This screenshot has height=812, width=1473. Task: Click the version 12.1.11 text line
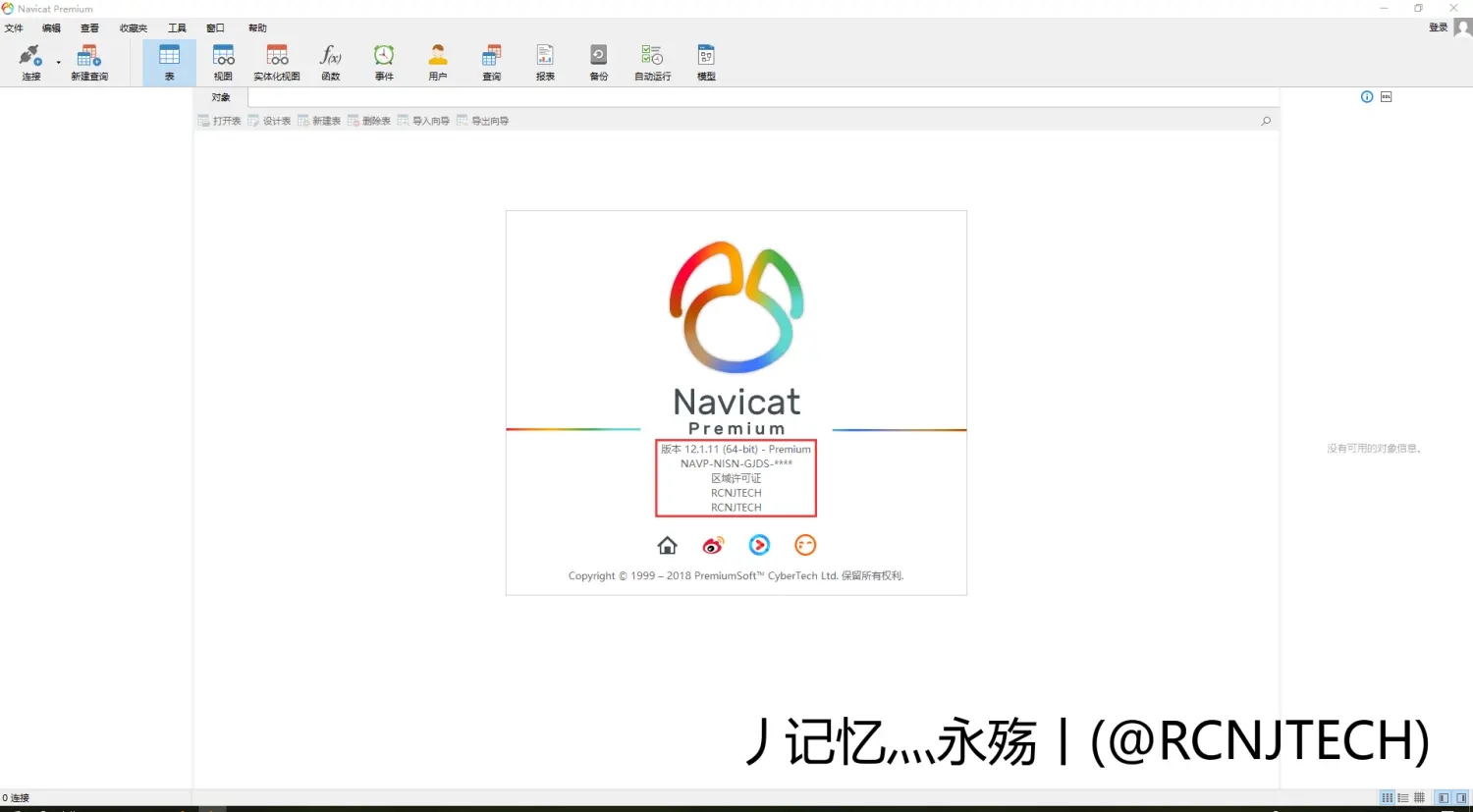(736, 449)
